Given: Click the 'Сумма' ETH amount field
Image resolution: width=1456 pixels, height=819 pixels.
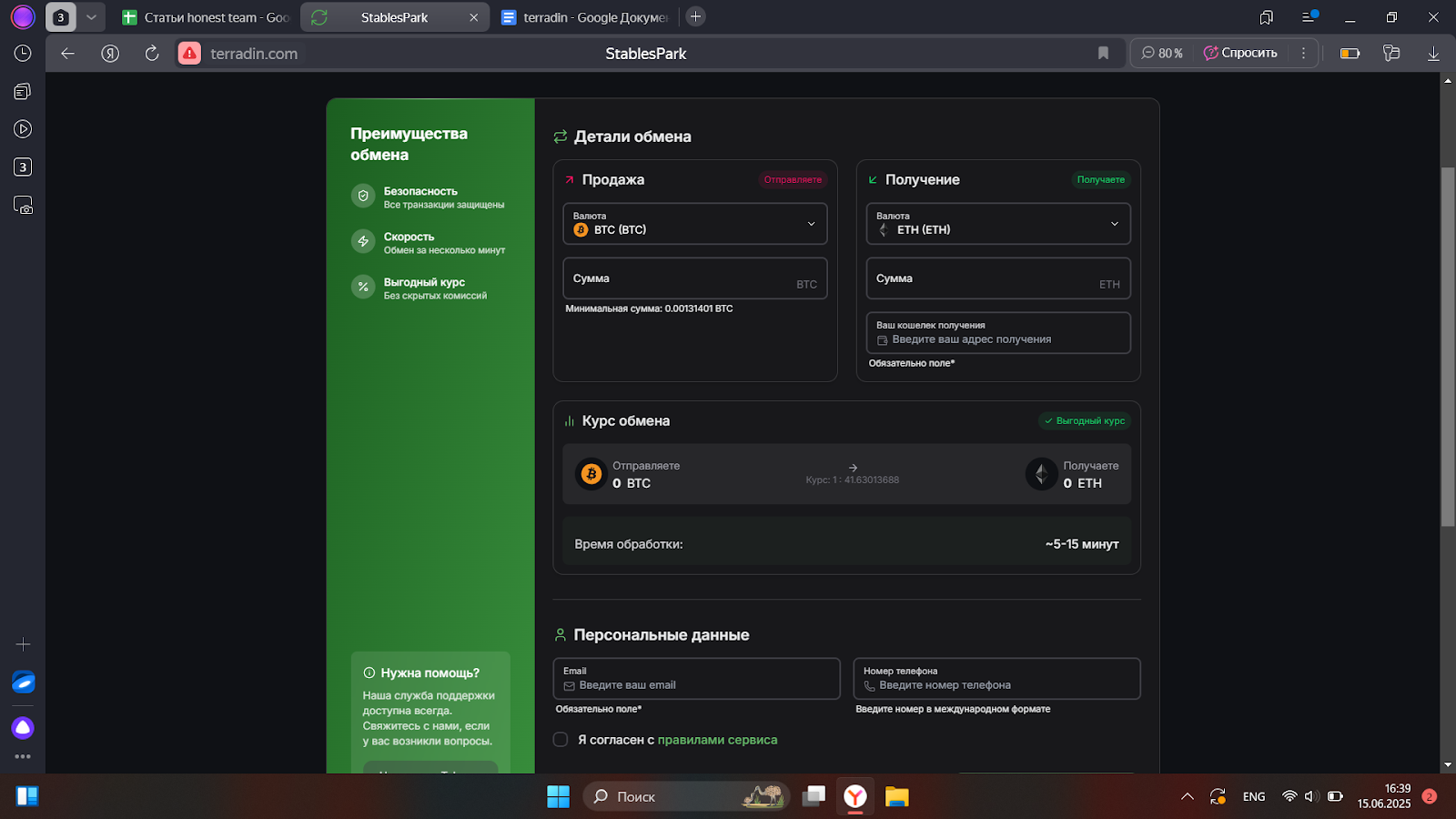Looking at the screenshot, I should 998,278.
